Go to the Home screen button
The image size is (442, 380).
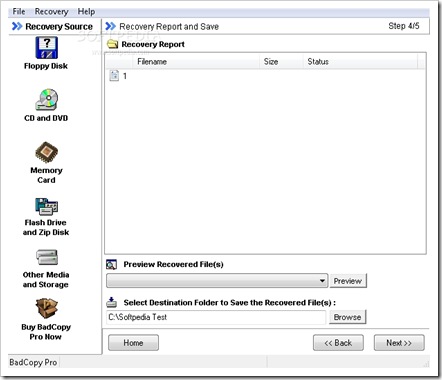(133, 343)
